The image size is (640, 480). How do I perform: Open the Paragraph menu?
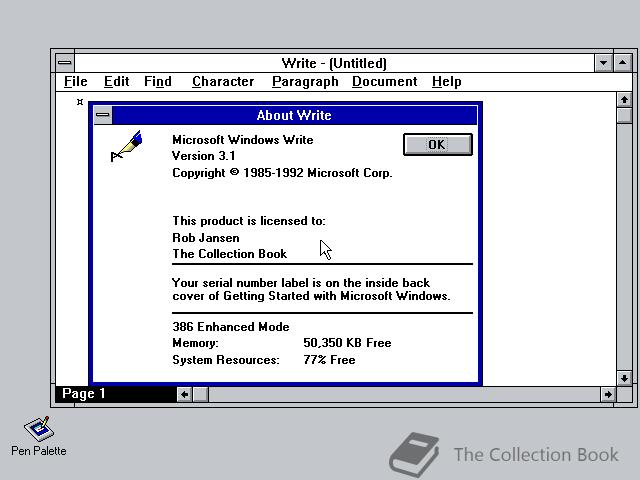coord(305,82)
